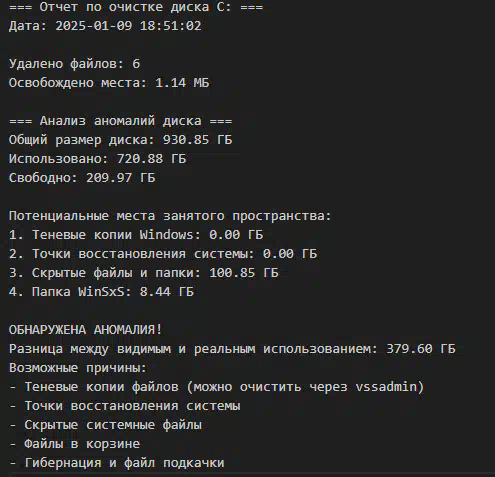This screenshot has width=495, height=477.
Task: Click item 1 'Теневые копии Windows'
Action: [x=136, y=235]
